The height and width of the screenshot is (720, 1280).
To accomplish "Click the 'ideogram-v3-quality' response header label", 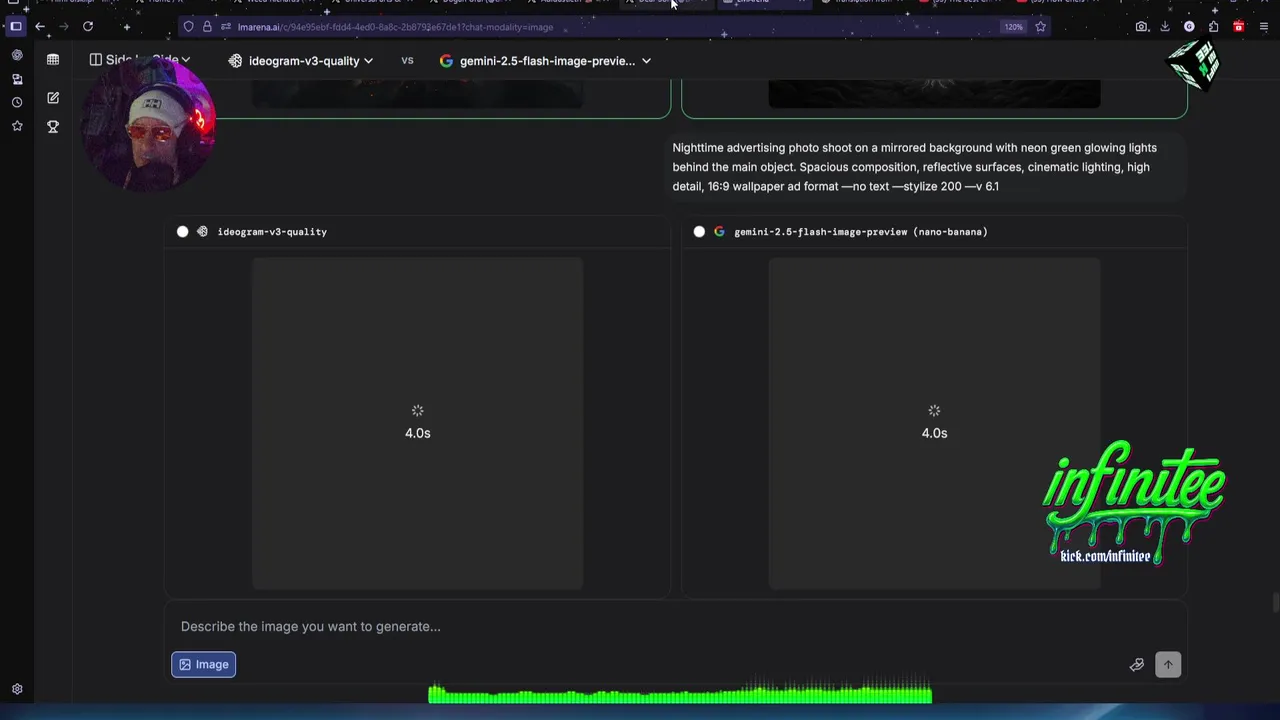I will pos(272,232).
